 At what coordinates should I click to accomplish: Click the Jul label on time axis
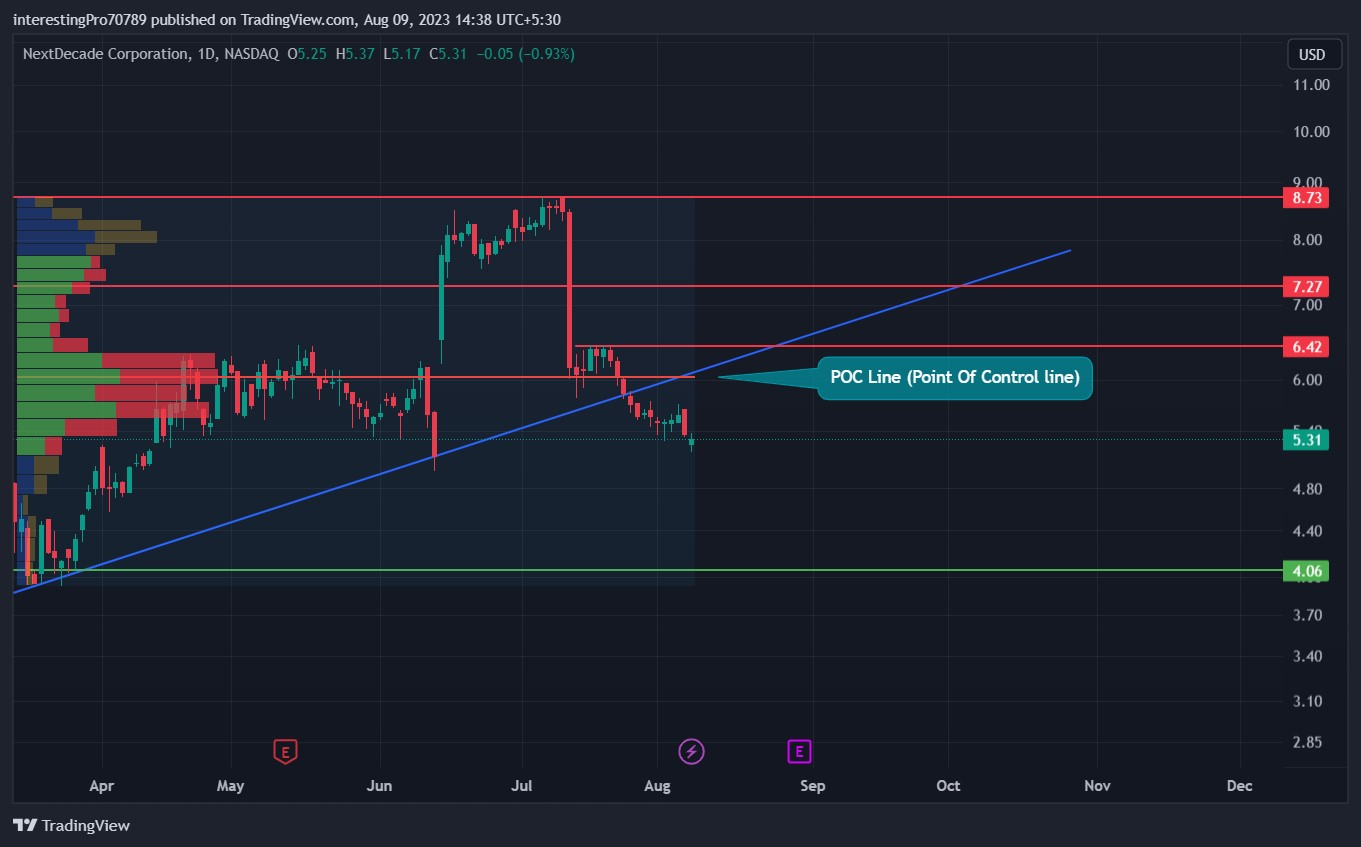click(521, 786)
